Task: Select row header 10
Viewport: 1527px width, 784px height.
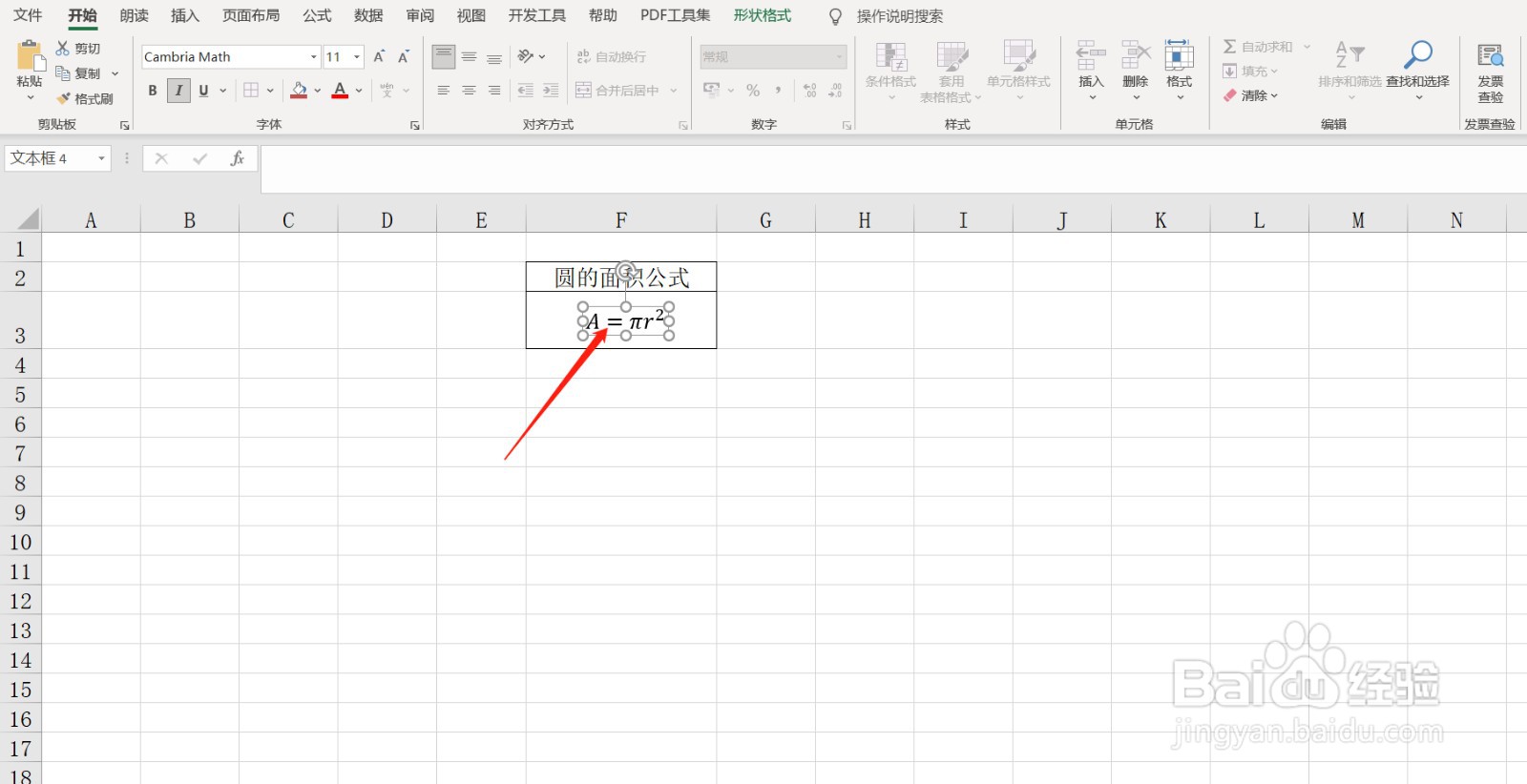Action: tap(21, 542)
